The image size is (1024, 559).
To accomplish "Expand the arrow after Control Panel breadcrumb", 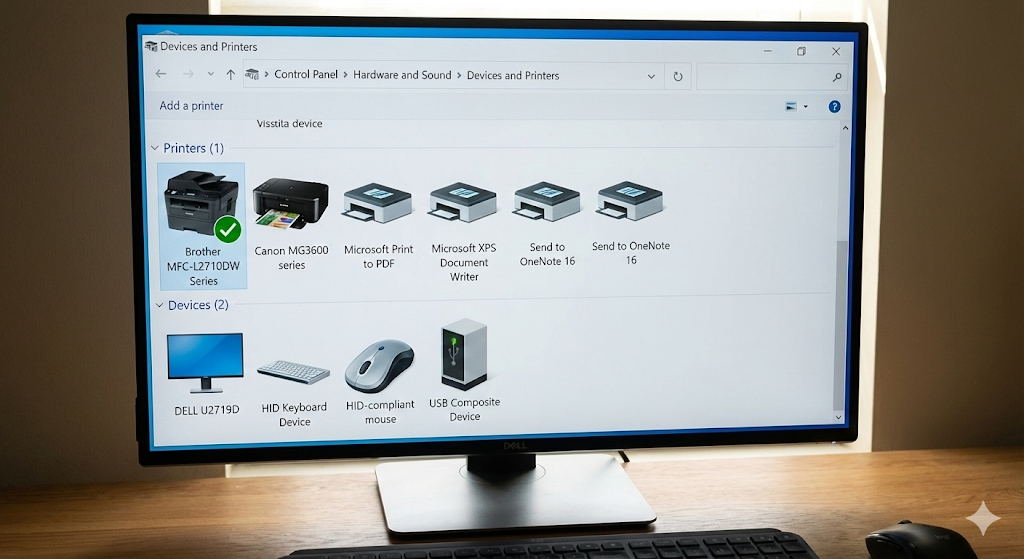I will point(345,75).
